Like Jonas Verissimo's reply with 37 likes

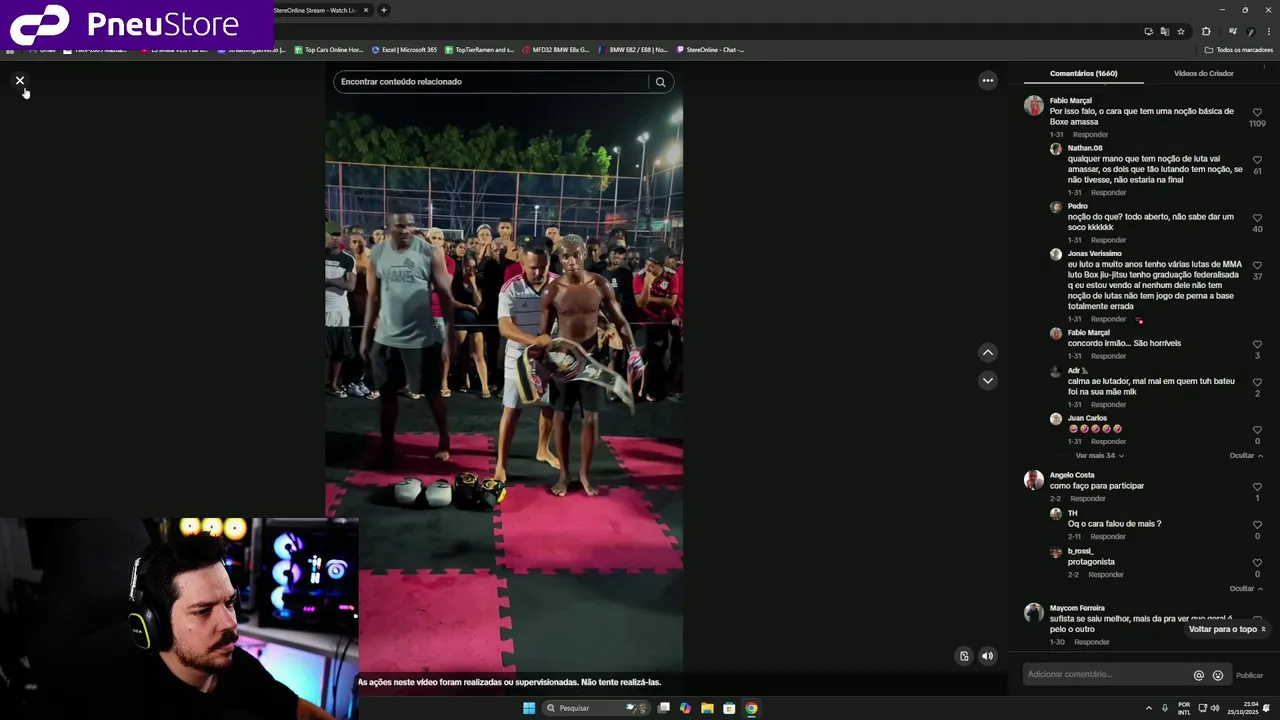(x=1257, y=265)
